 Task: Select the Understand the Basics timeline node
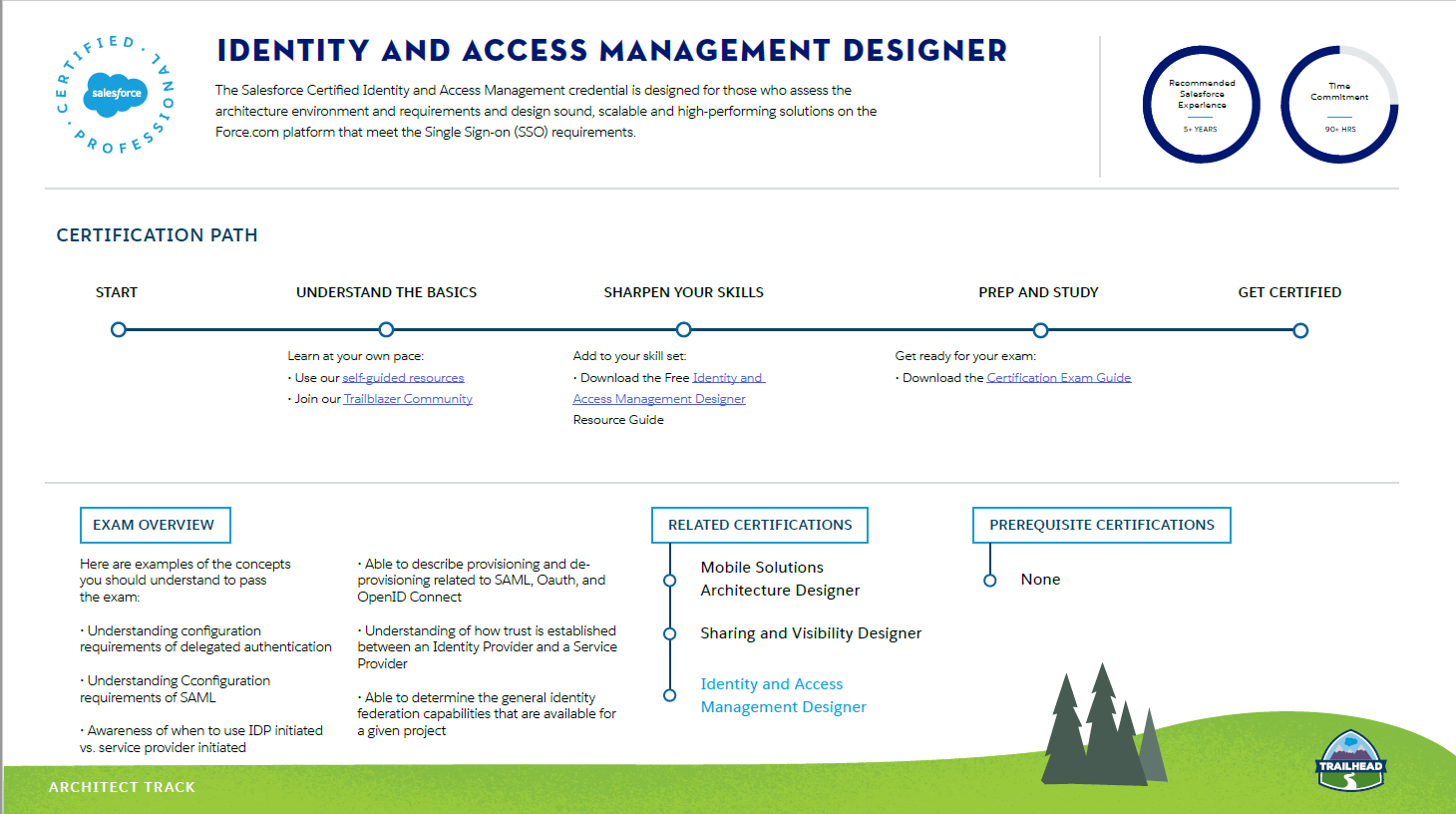pos(386,330)
